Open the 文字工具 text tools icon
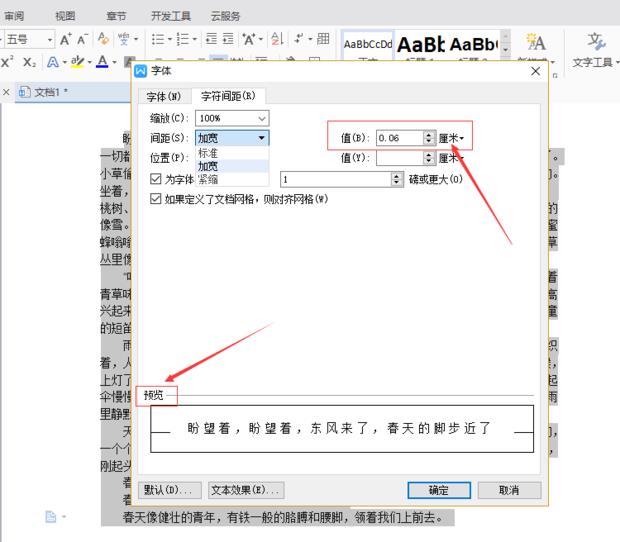The width and height of the screenshot is (620, 542). pyautogui.click(x=595, y=50)
